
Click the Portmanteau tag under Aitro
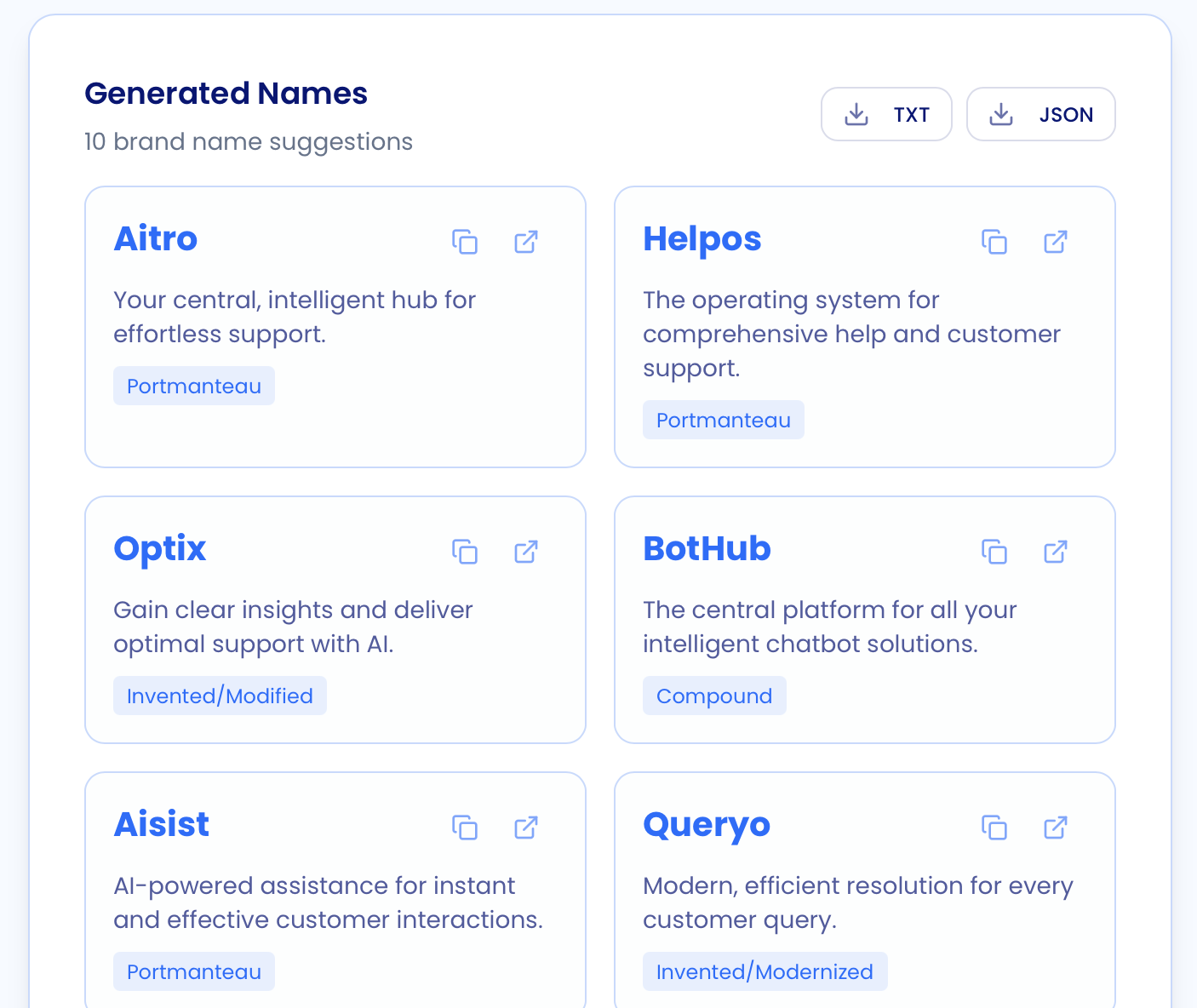[194, 386]
